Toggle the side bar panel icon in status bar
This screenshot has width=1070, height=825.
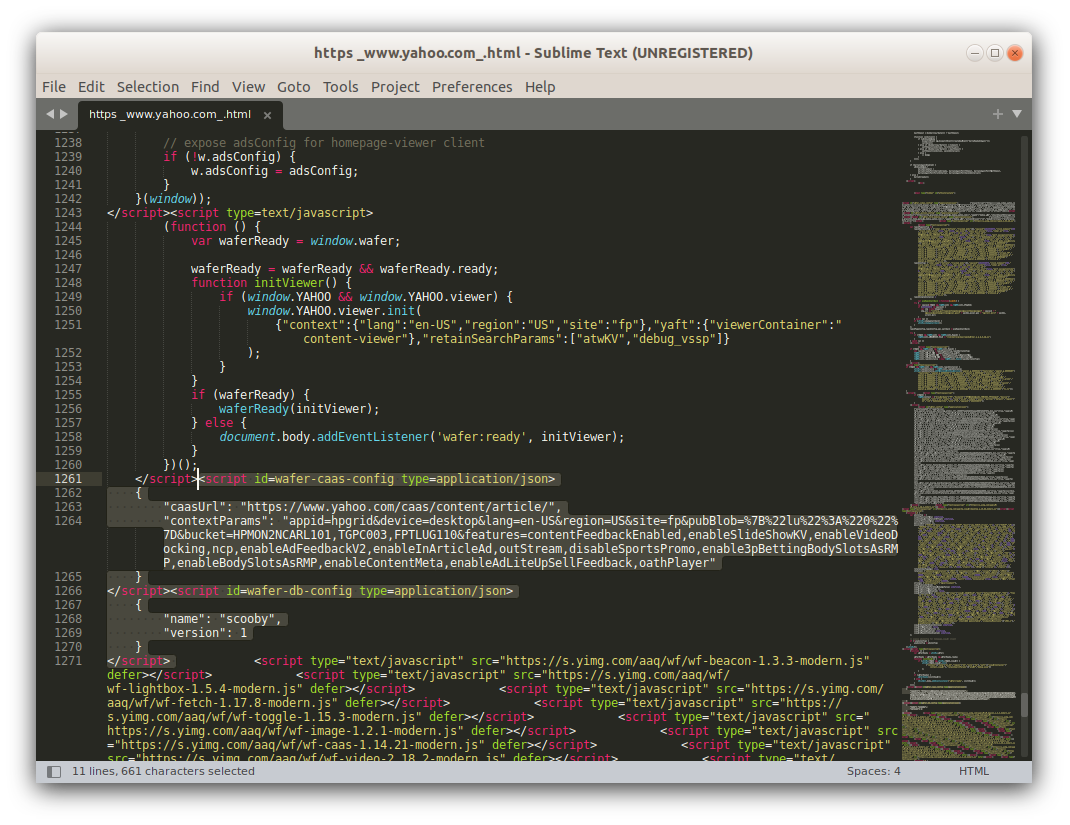click(x=53, y=771)
